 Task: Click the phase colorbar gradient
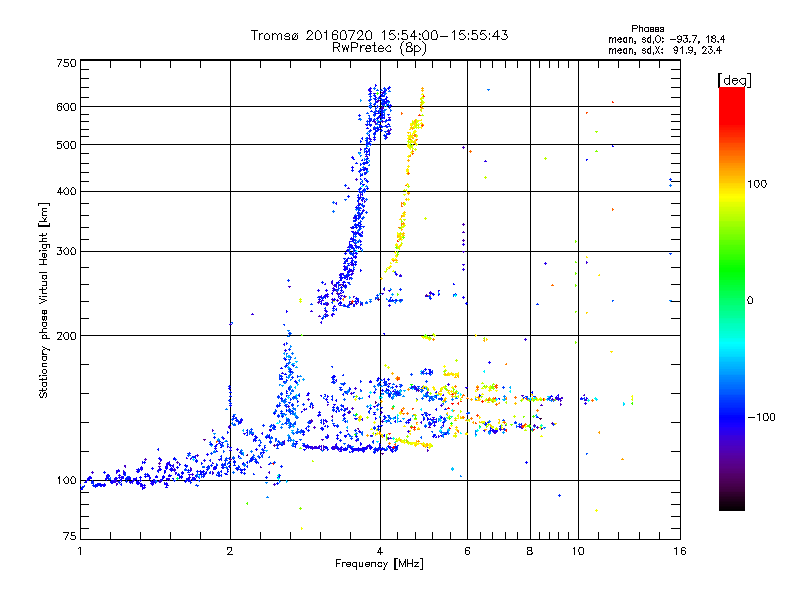(732, 298)
